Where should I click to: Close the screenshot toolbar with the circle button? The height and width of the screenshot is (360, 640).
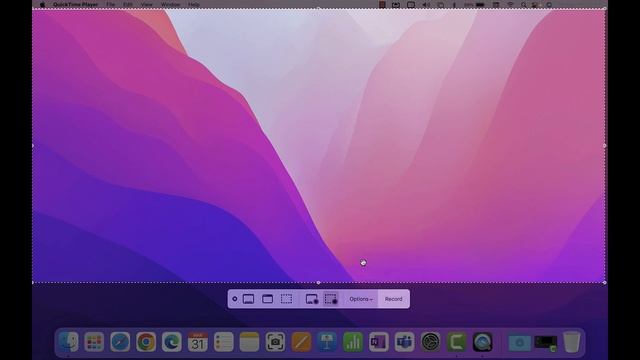pyautogui.click(x=235, y=299)
